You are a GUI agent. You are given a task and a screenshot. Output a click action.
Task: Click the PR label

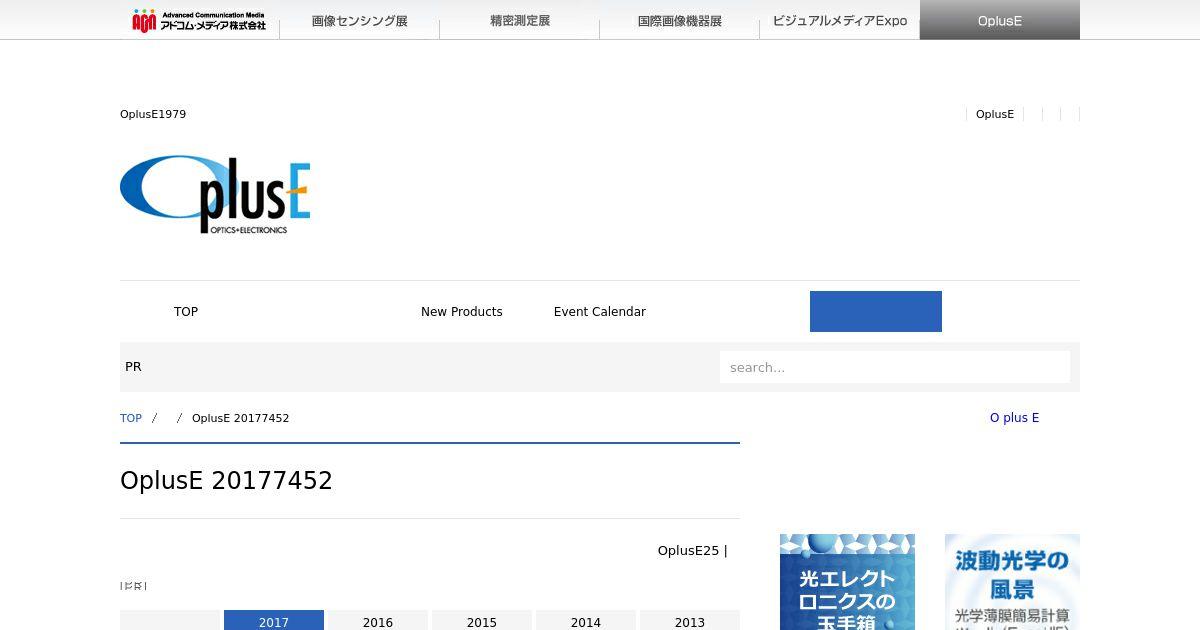[x=133, y=367]
